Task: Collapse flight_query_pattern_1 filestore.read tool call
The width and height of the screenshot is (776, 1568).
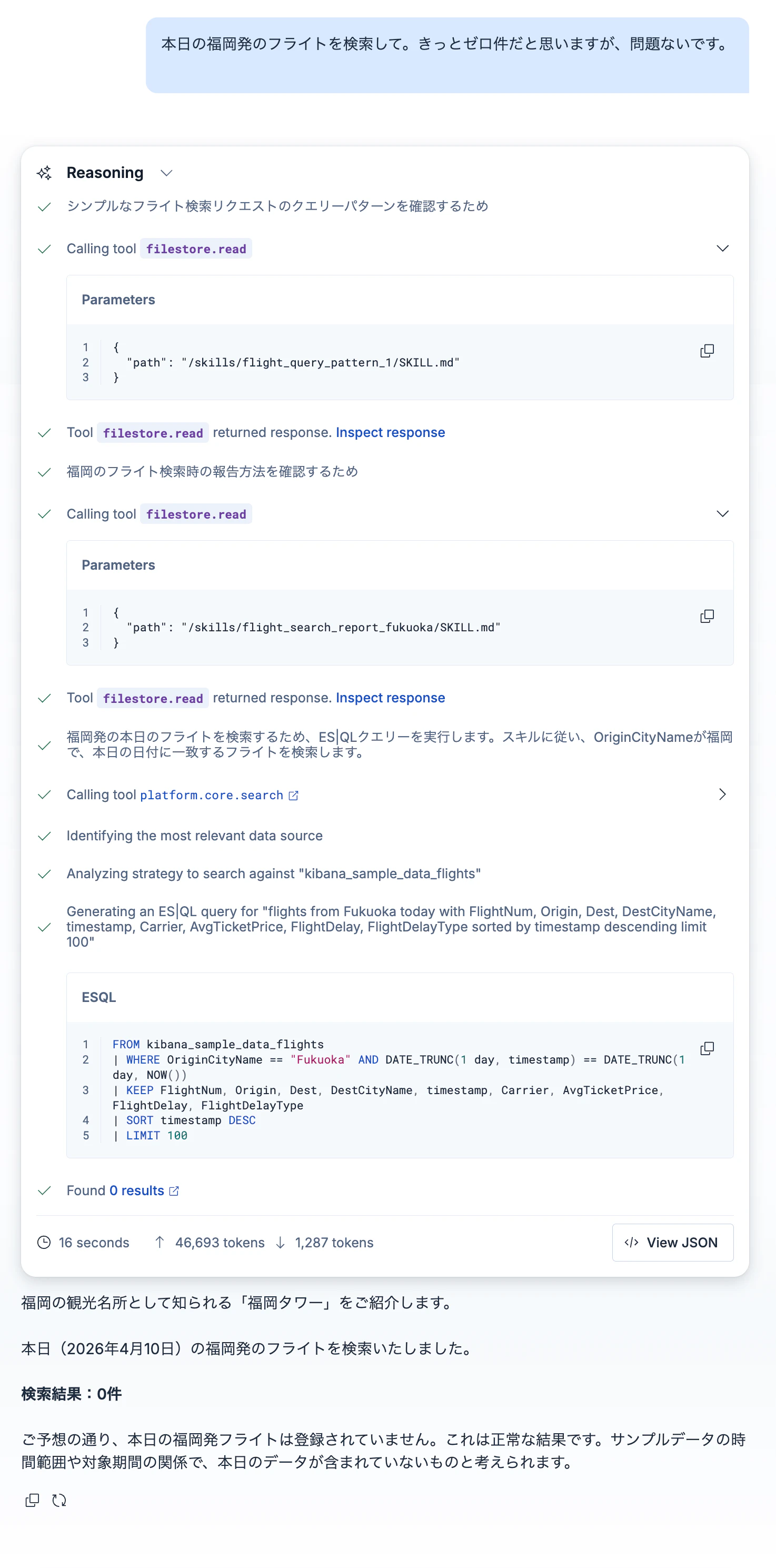Action: tap(722, 249)
